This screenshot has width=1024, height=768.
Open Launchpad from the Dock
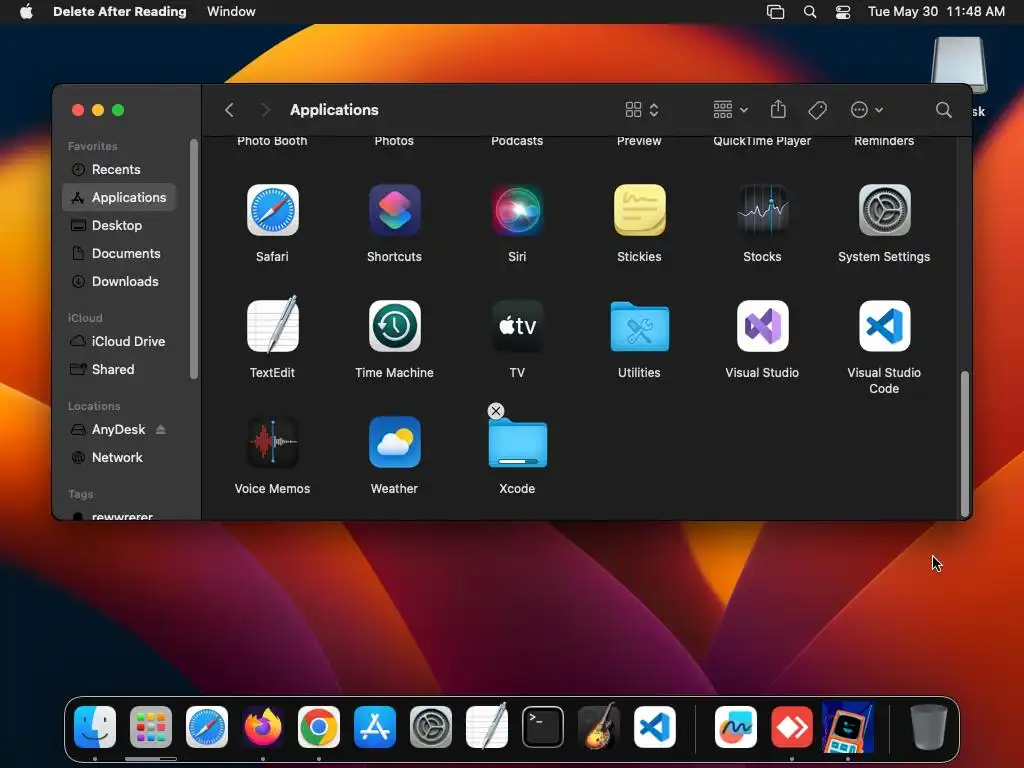click(x=151, y=726)
